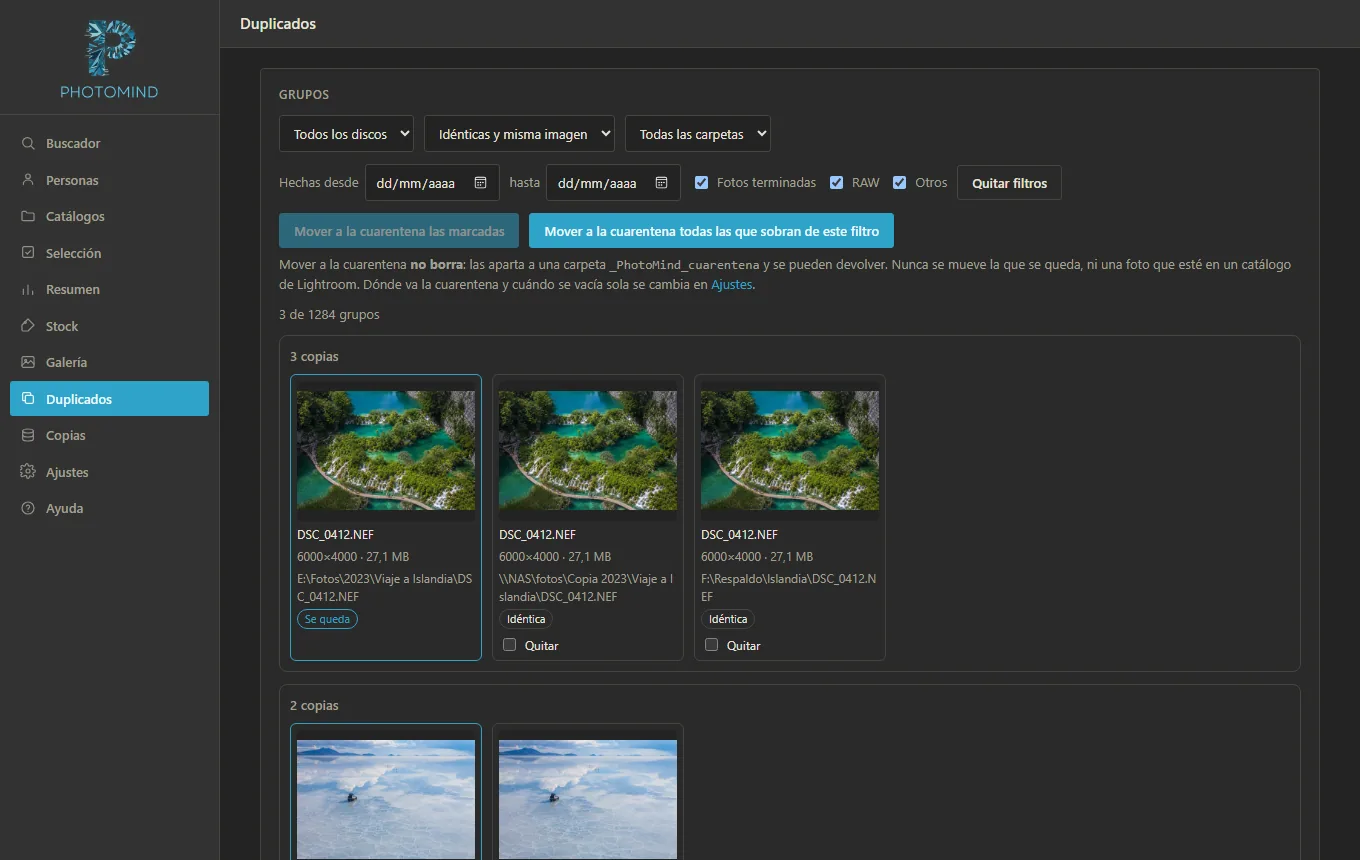This screenshot has width=1360, height=860.
Task: Select first salt-flat thumbnail in 2 copias group
Action: [386, 798]
